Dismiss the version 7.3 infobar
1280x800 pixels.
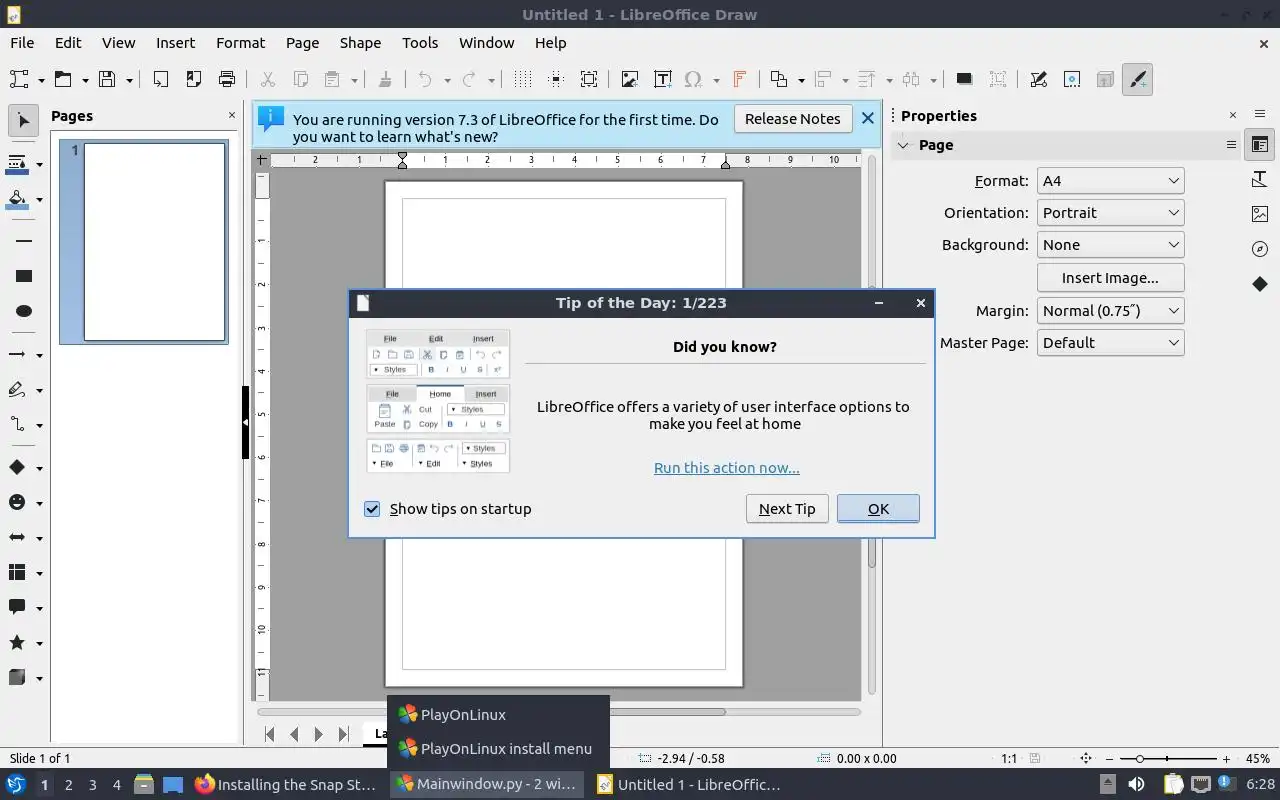[x=868, y=118]
